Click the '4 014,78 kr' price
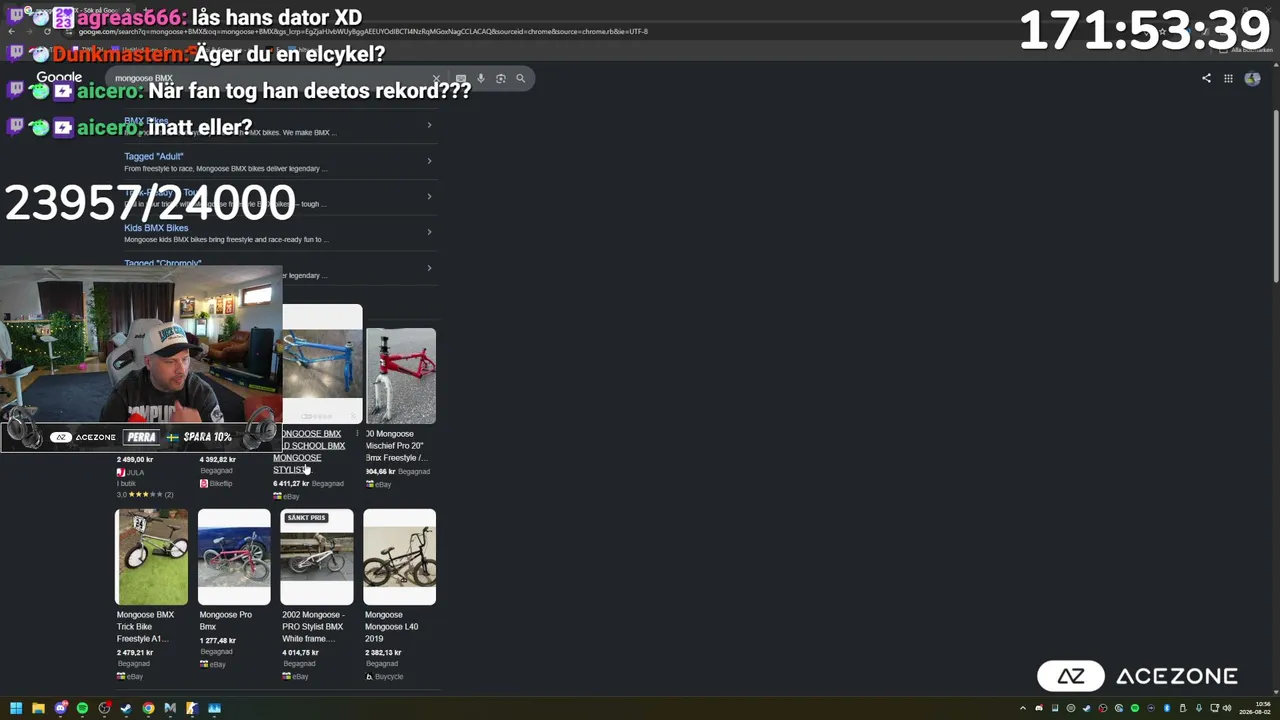1280x720 pixels. coord(300,653)
